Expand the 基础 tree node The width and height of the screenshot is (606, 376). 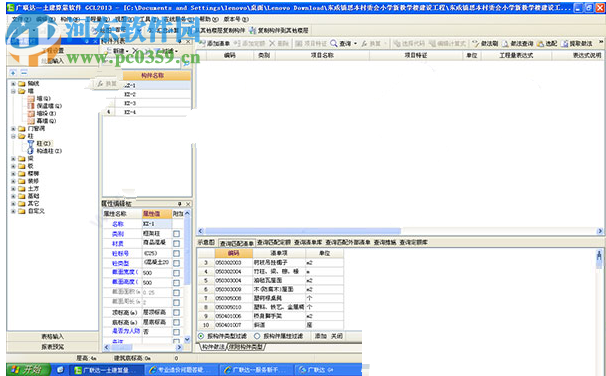[13, 196]
